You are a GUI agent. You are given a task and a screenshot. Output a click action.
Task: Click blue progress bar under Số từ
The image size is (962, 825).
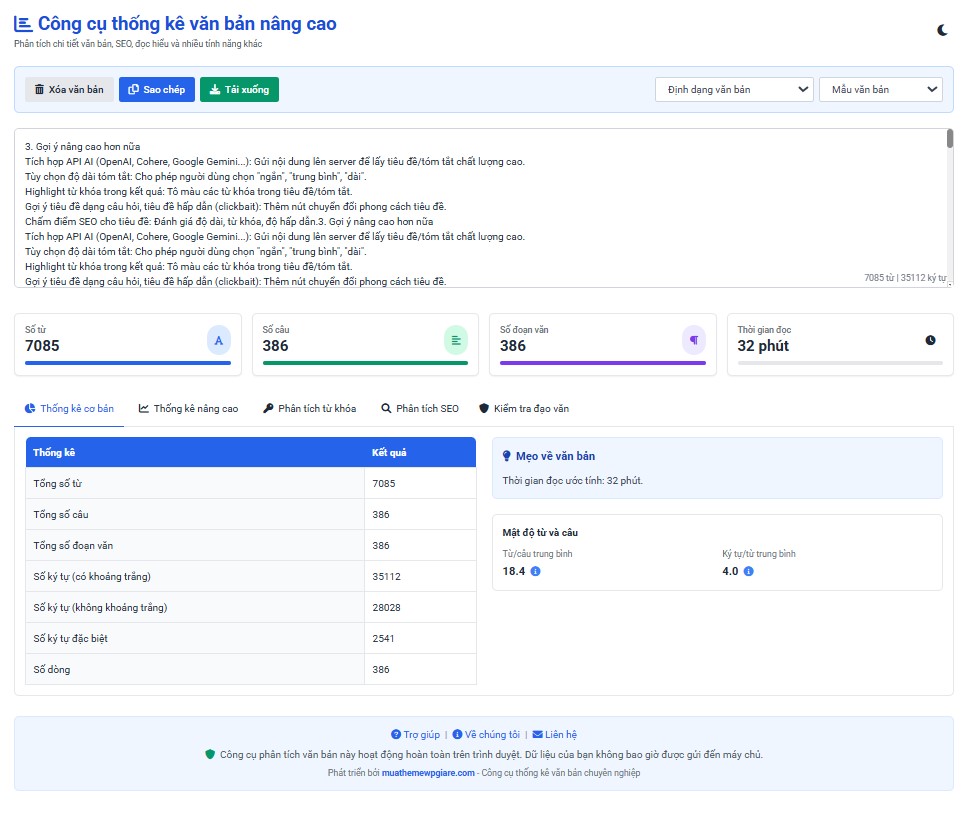pos(128,363)
